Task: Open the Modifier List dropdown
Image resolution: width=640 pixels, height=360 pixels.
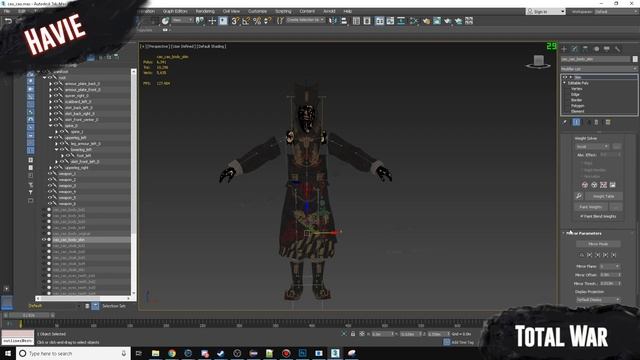Action: coord(599,69)
